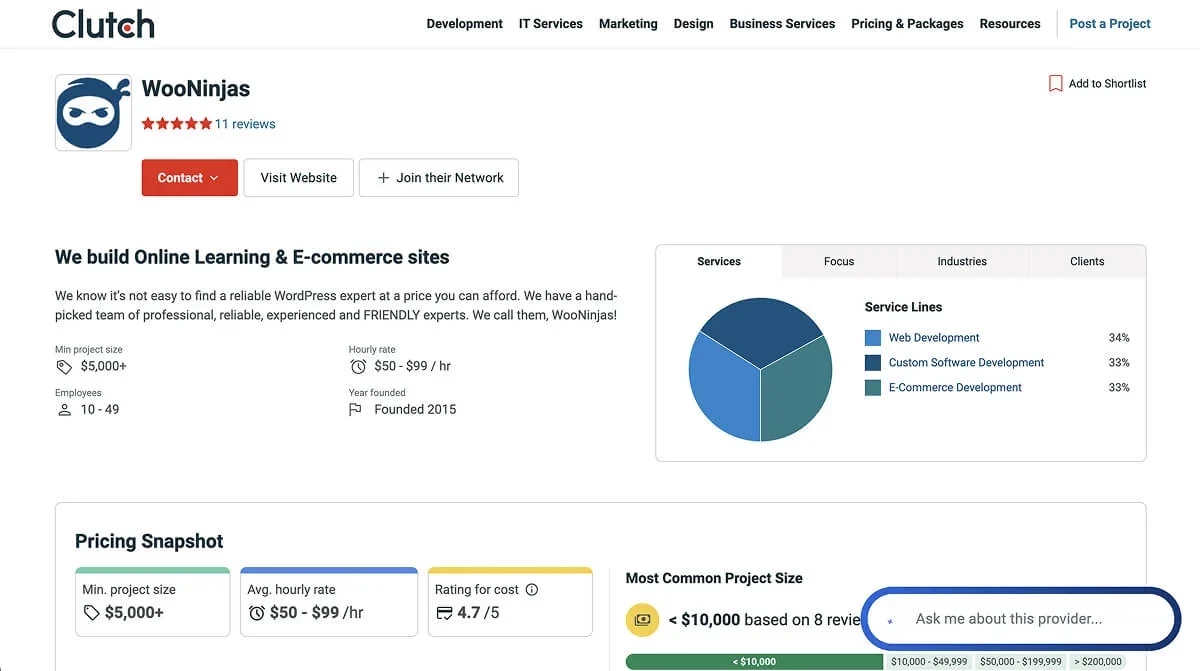
Task: Open the Web Development link
Action: [x=934, y=338]
